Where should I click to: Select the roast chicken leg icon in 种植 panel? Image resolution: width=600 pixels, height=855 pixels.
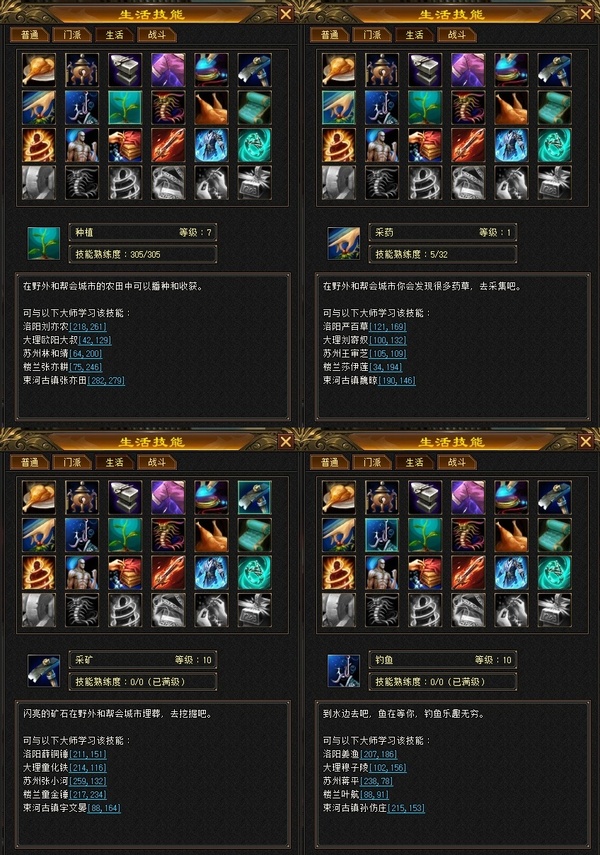(39, 70)
